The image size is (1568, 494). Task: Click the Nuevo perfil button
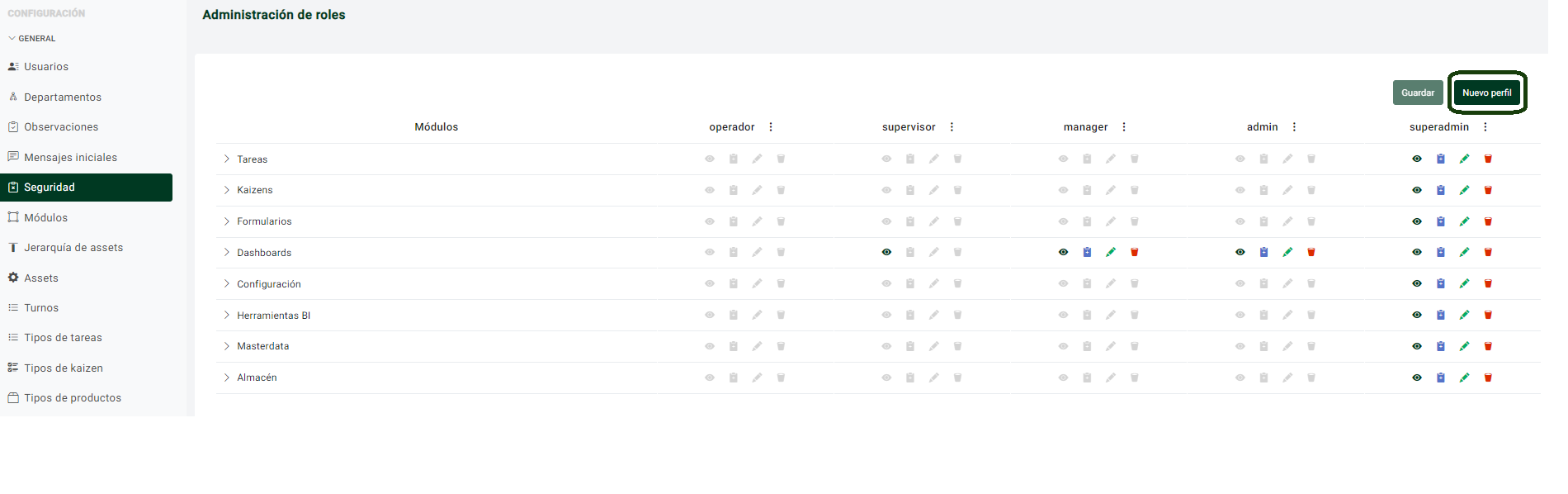click(1487, 93)
